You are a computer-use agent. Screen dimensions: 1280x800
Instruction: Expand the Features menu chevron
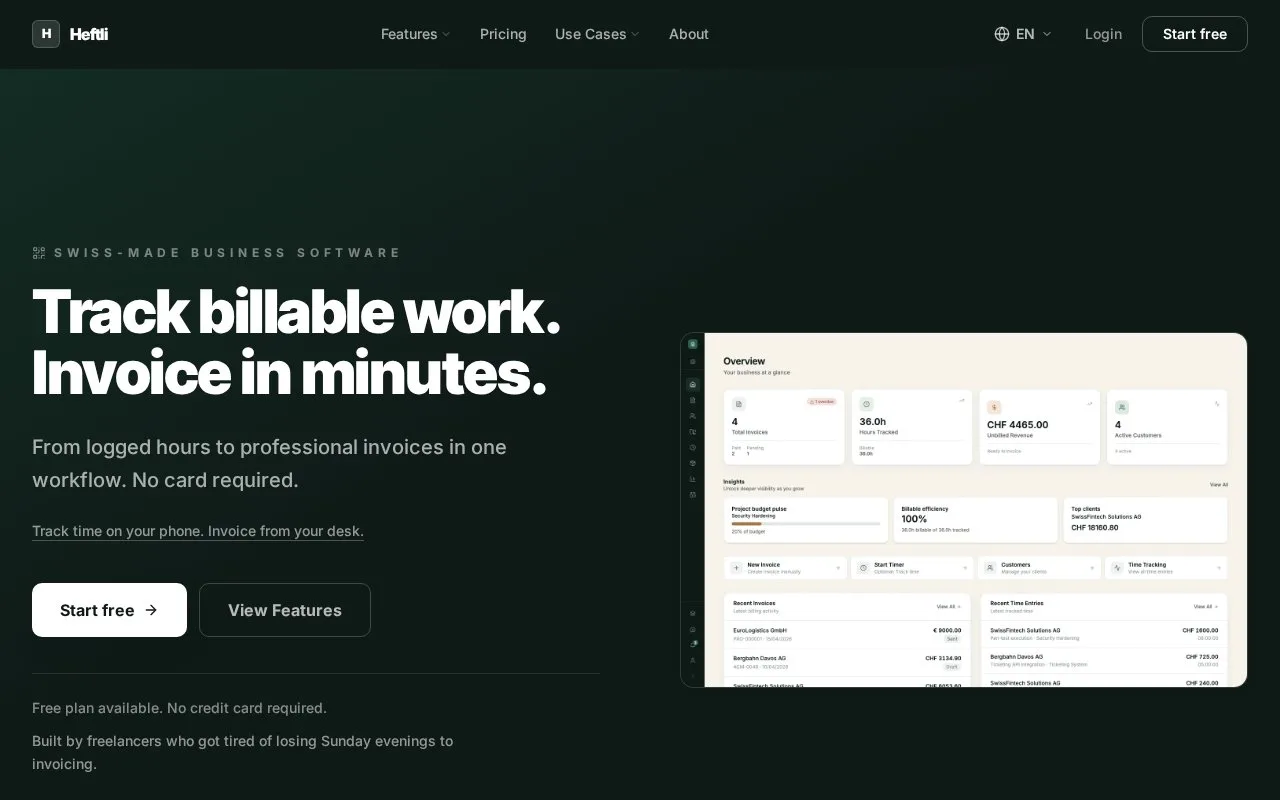446,34
